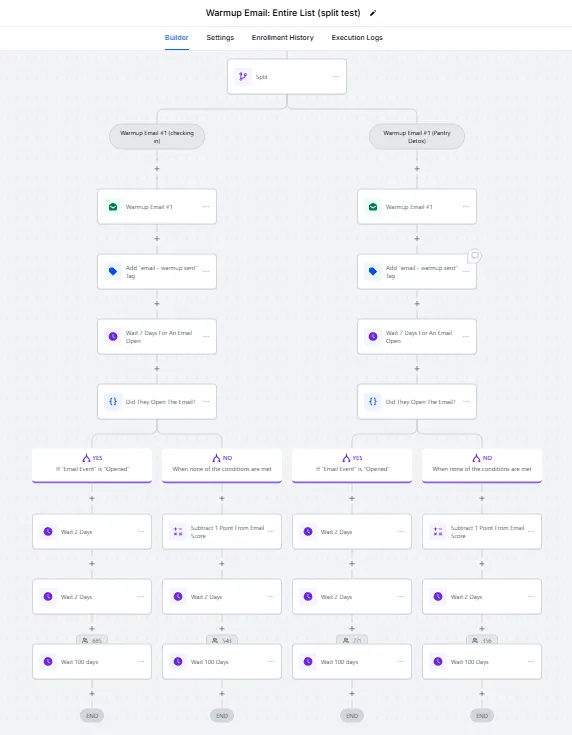Open three-dot menu on leftmost Wait 100 days node
The width and height of the screenshot is (572, 735).
[x=141, y=661]
